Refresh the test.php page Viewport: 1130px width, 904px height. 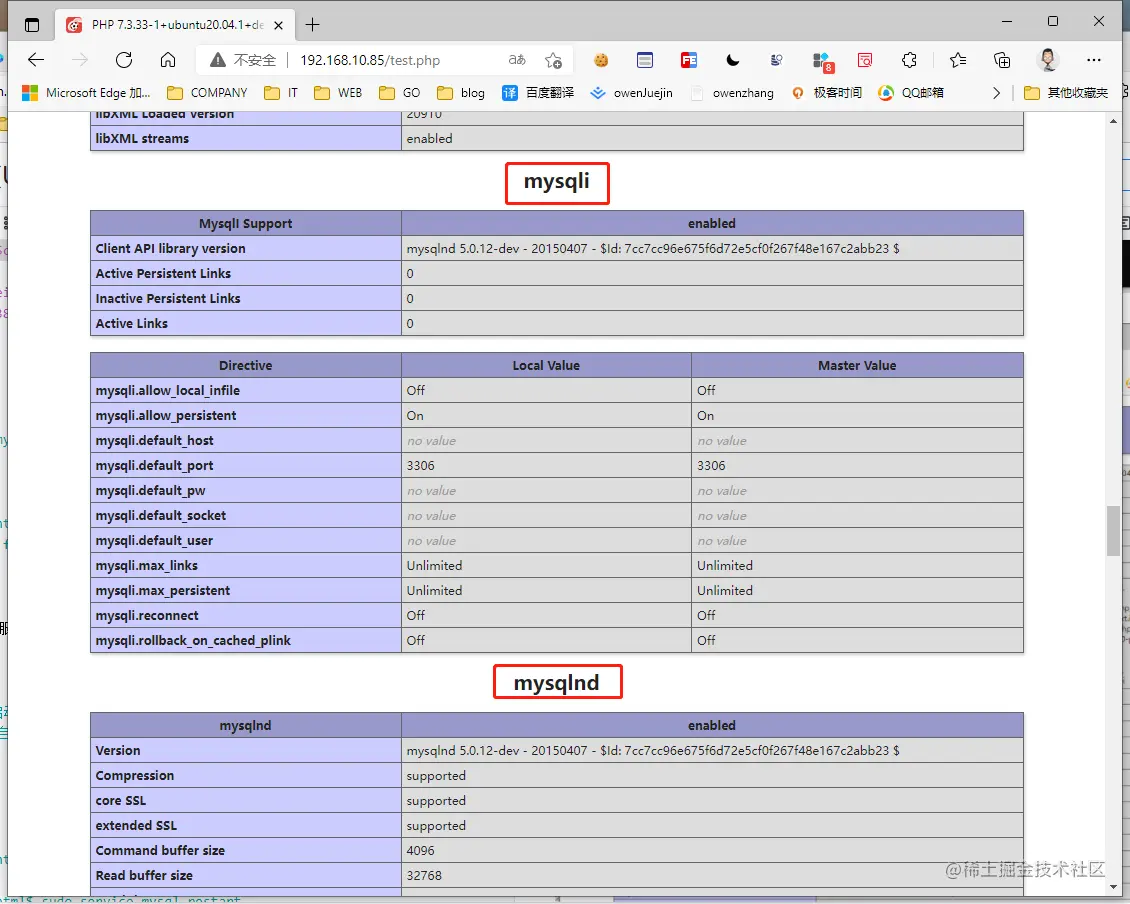pos(124,60)
